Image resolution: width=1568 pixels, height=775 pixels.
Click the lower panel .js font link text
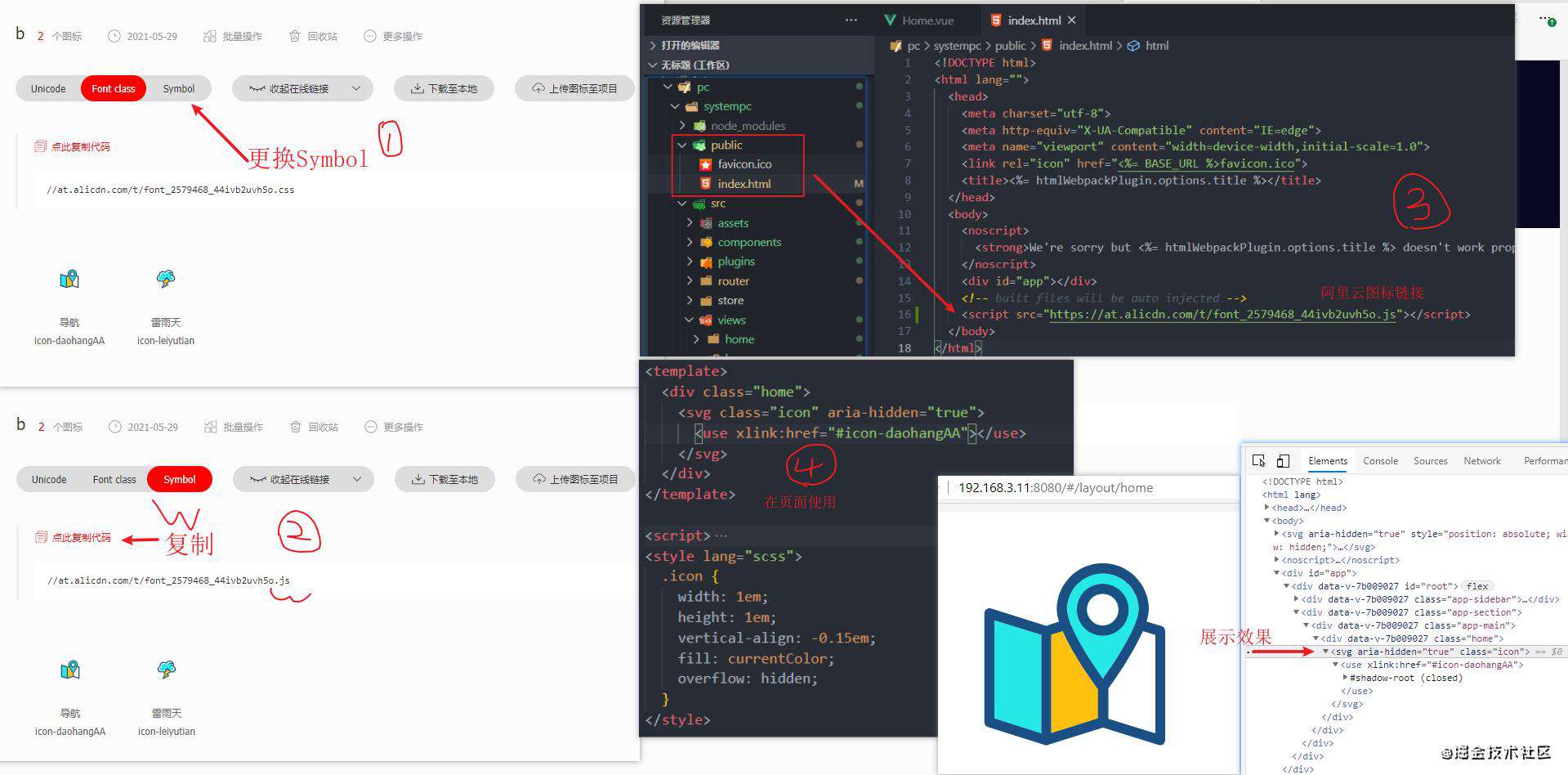pos(168,580)
